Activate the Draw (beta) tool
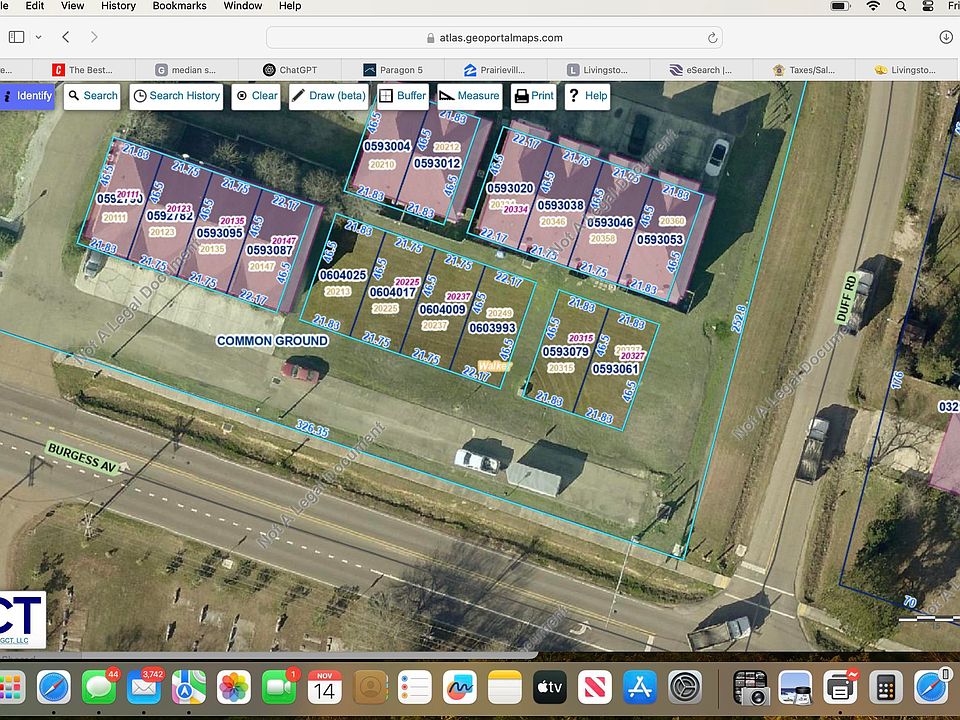The height and width of the screenshot is (720, 960). tap(328, 96)
